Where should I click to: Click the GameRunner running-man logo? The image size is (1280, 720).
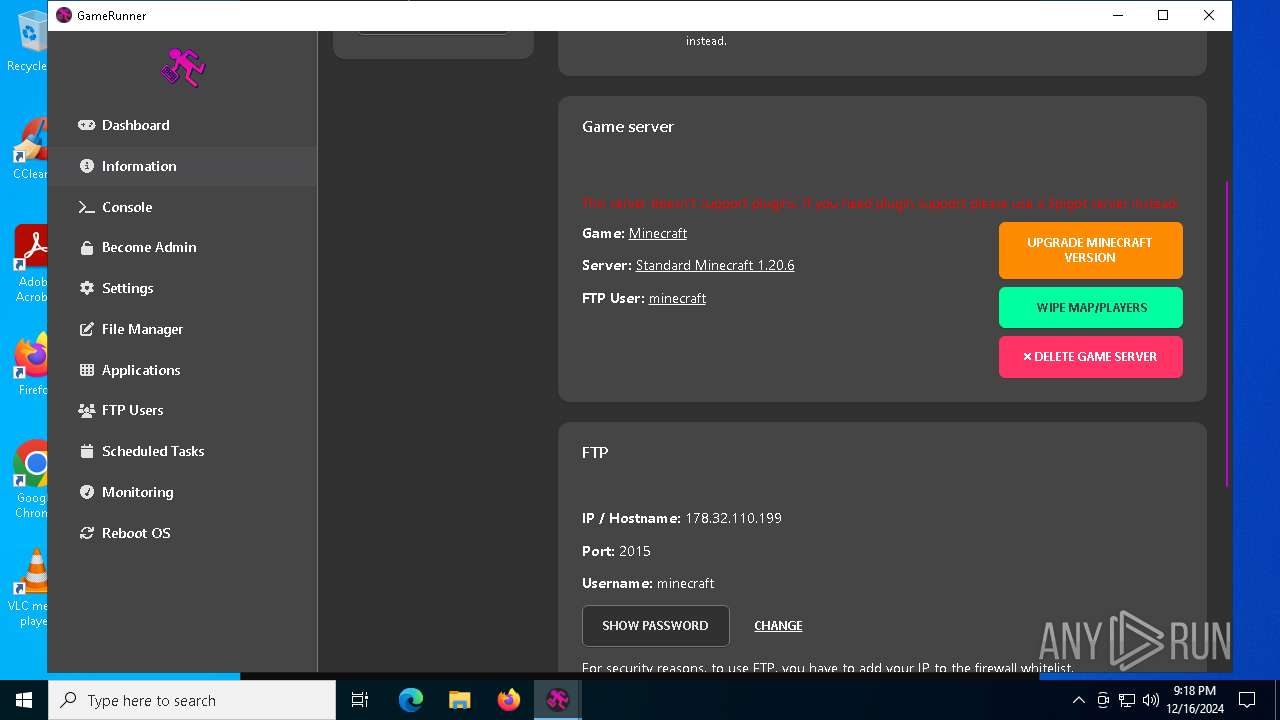pos(183,67)
